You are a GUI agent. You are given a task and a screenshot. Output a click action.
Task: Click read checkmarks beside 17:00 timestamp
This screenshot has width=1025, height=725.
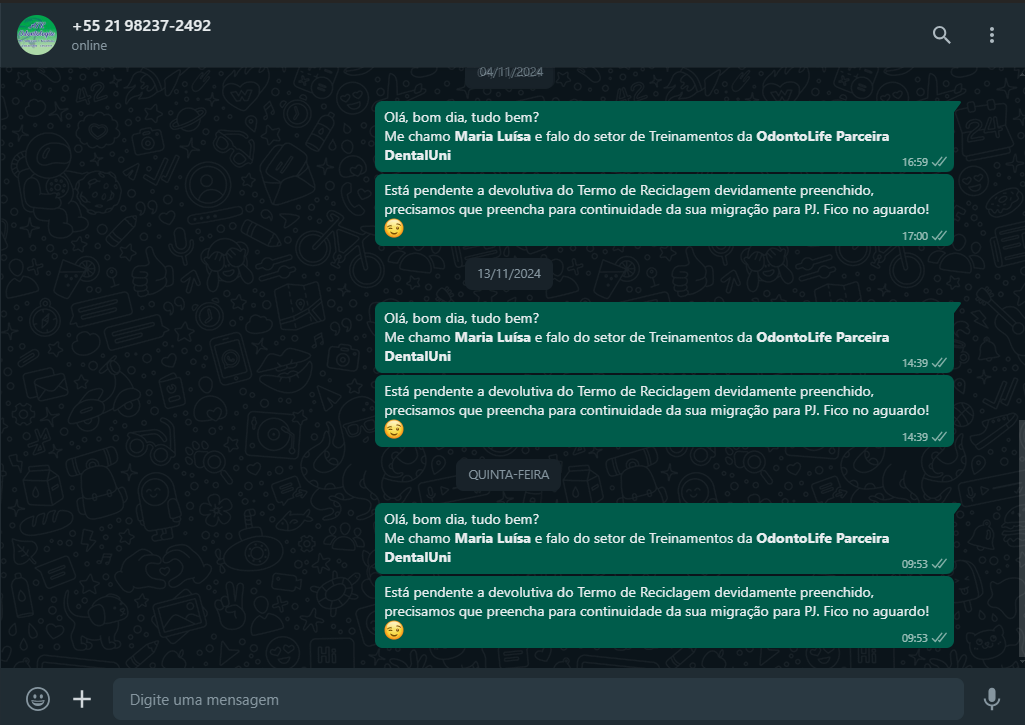[939, 235]
